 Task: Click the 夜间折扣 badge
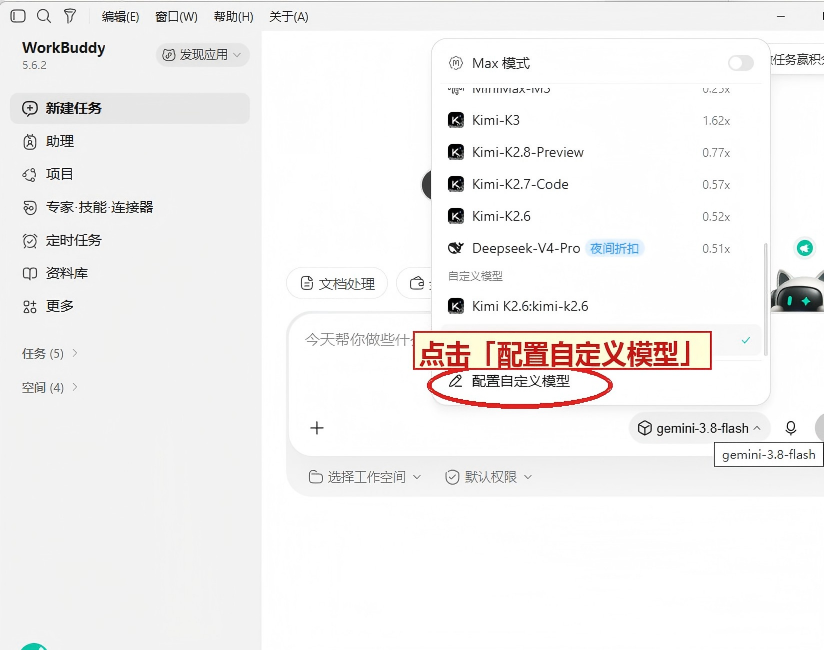coord(614,249)
